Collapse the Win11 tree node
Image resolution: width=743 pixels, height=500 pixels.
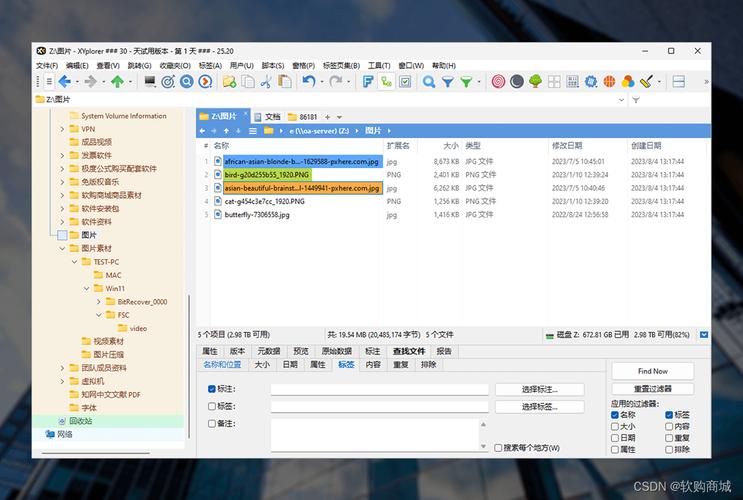pos(86,288)
